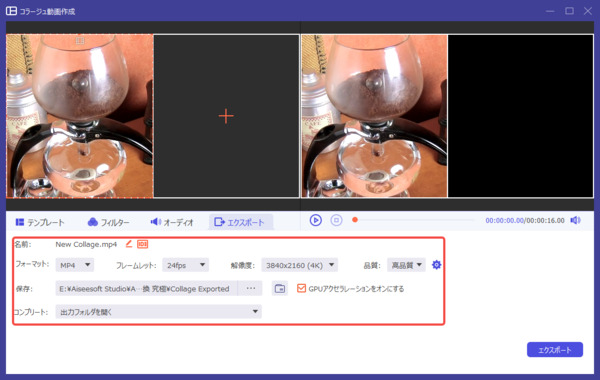This screenshot has width=600, height=380.
Task: Click the three-dots browse path button
Action: (x=251, y=288)
